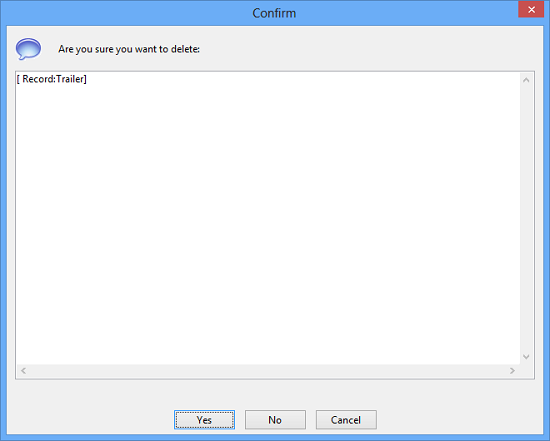Click the blank title bar area left of Confirm
Screen dimensions: 550x441
[126, 13]
